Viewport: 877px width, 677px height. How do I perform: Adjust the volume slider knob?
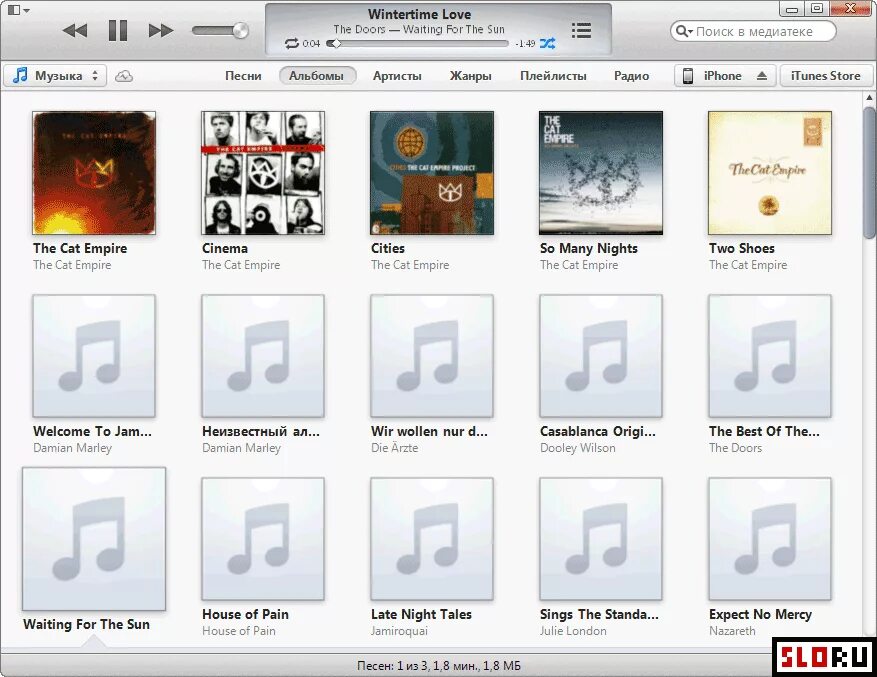241,30
